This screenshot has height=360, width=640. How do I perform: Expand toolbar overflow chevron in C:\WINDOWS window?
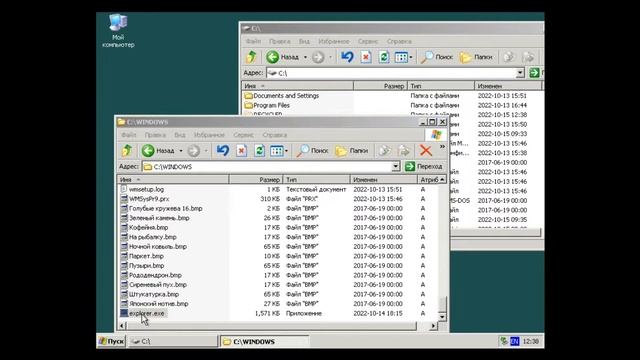pyautogui.click(x=442, y=146)
